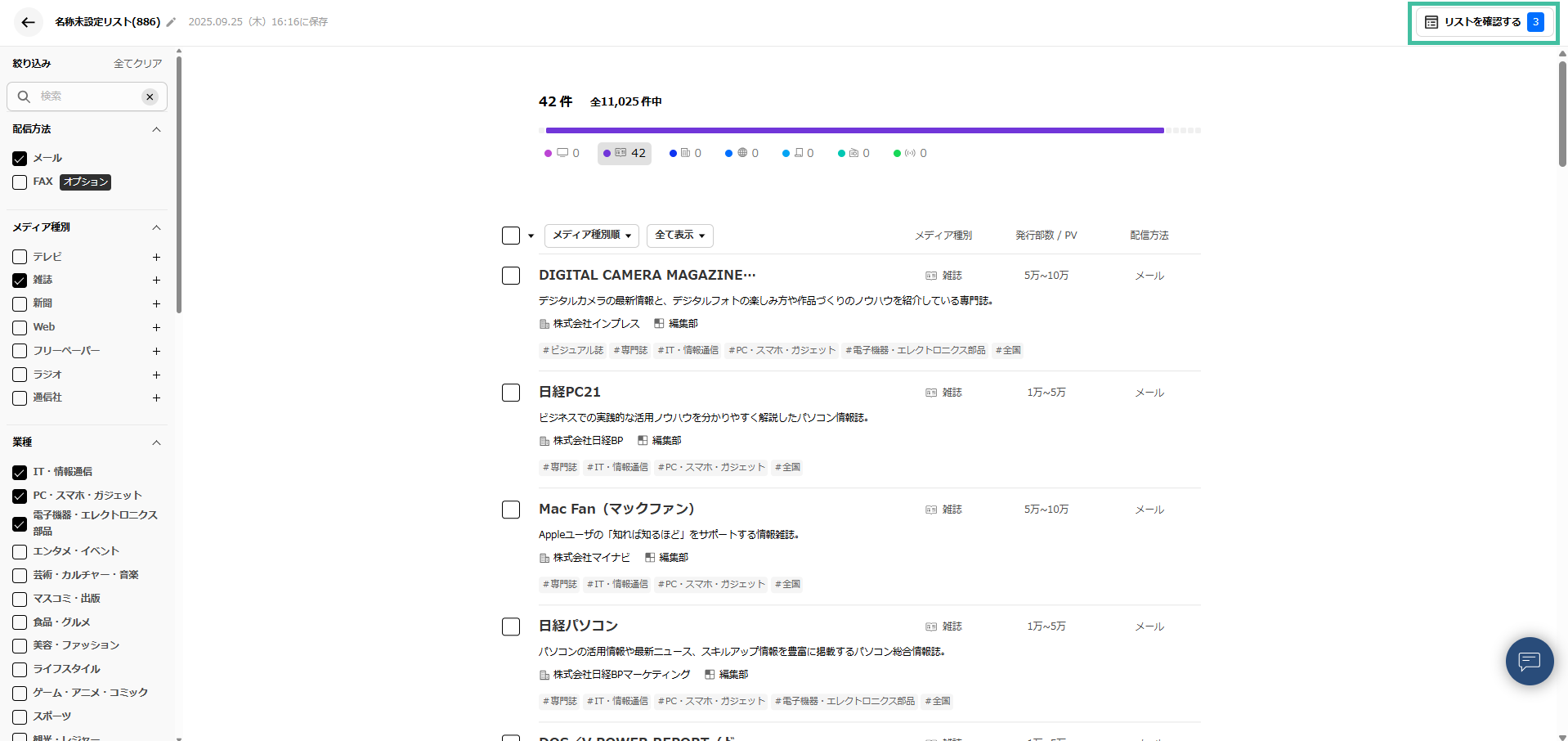Click the back arrow at top left
This screenshot has height=741, width=1568.
pos(28,22)
